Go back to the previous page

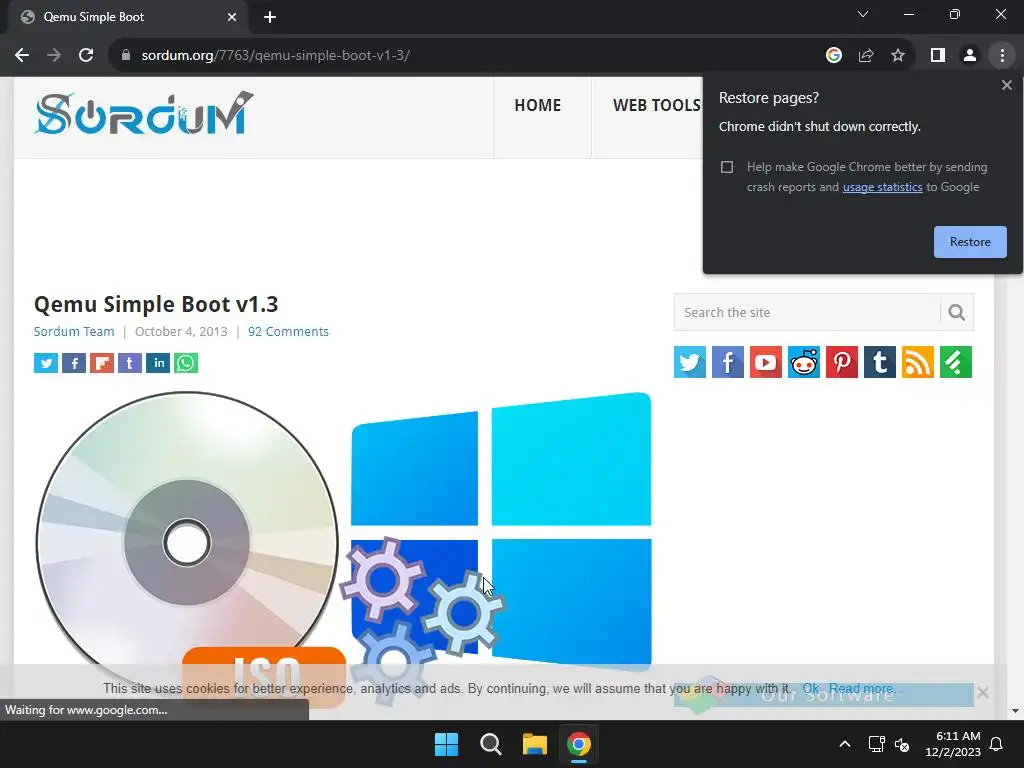point(22,56)
